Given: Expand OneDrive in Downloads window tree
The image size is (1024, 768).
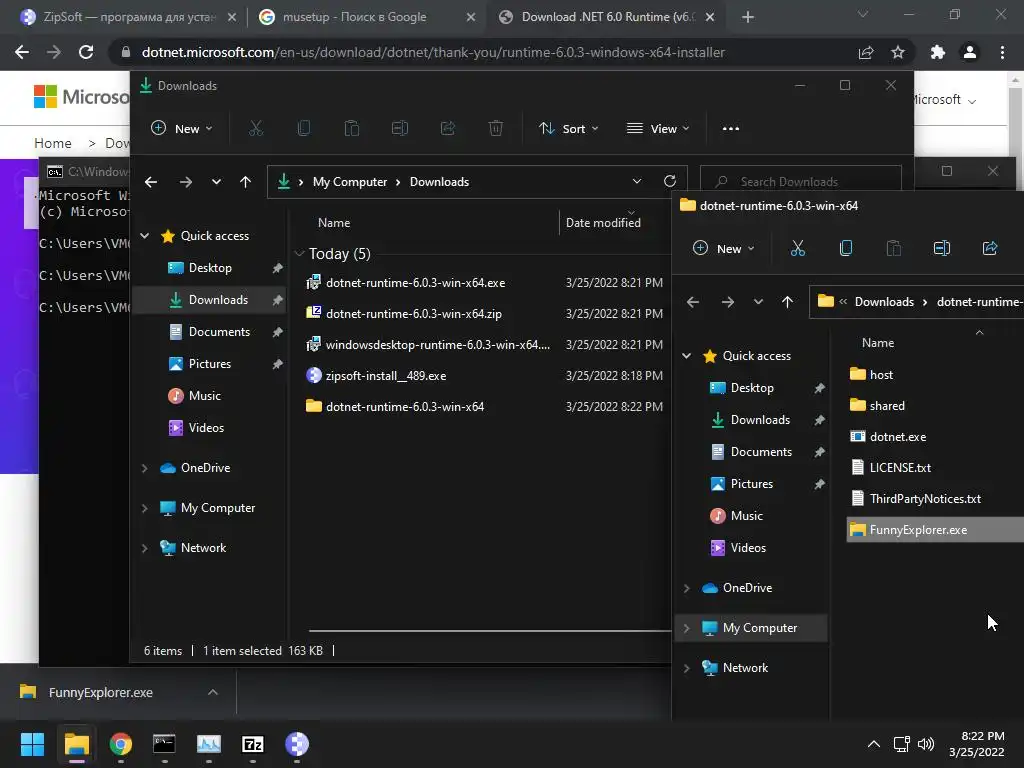Looking at the screenshot, I should (x=144, y=468).
